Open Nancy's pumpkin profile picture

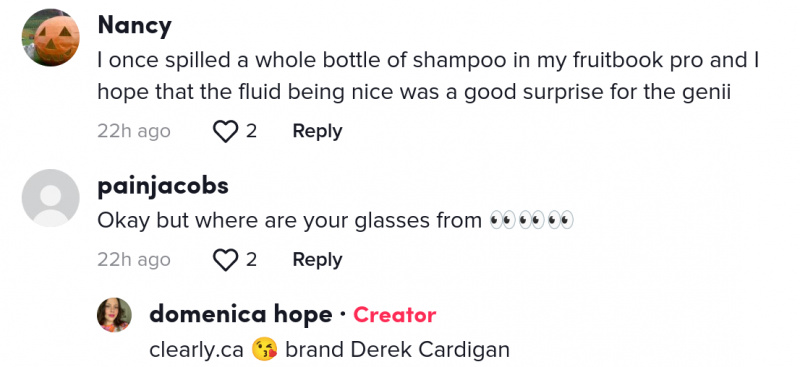(x=51, y=37)
